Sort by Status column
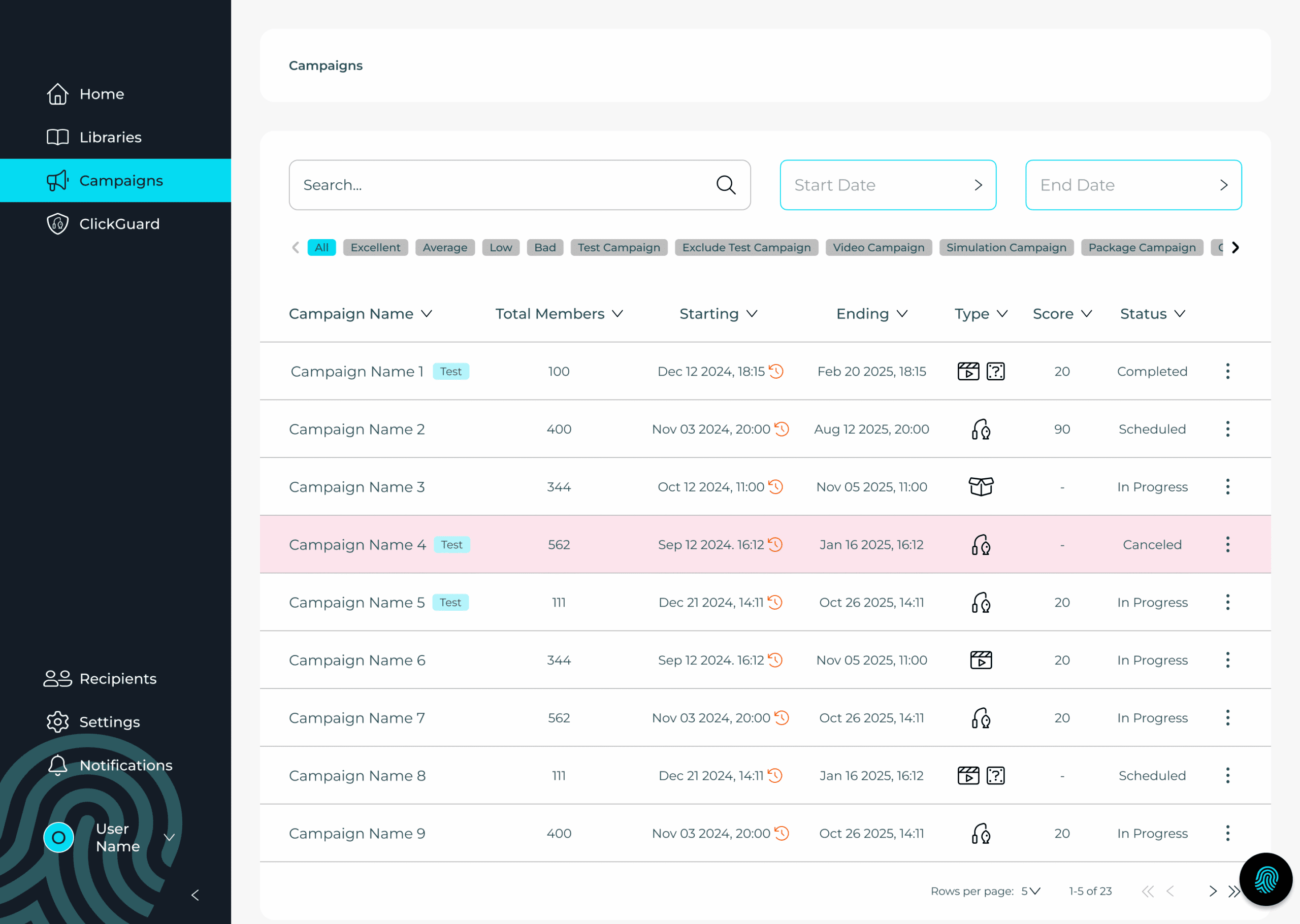This screenshot has height=924, width=1300. pyautogui.click(x=1153, y=314)
